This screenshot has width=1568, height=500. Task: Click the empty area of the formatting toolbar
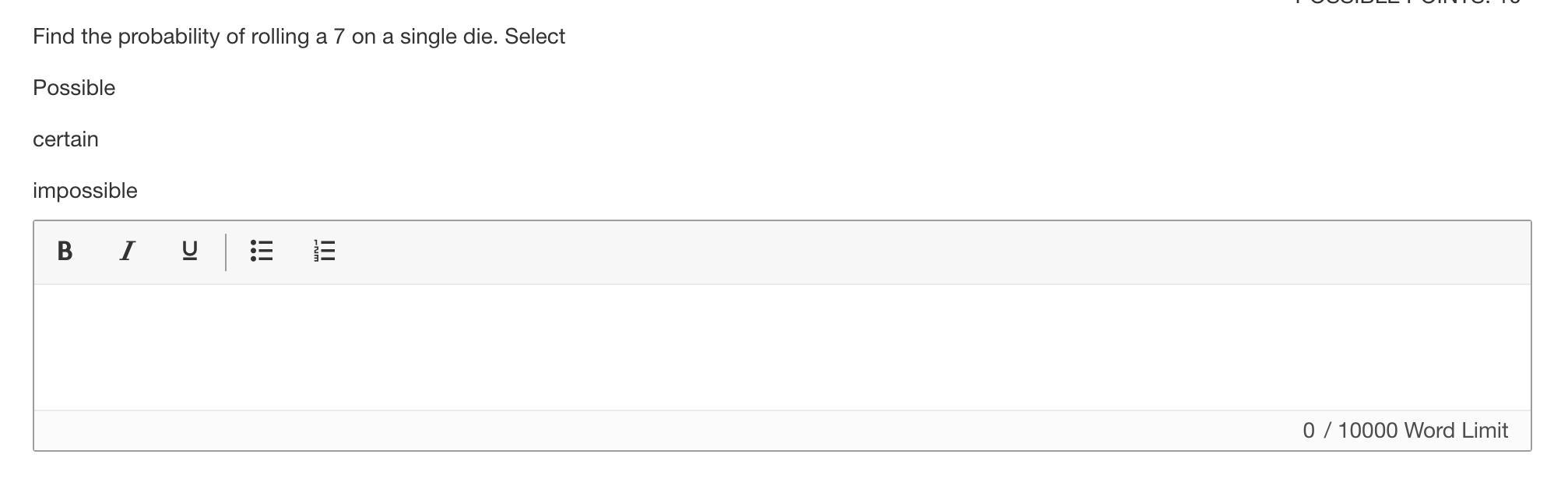point(856,252)
